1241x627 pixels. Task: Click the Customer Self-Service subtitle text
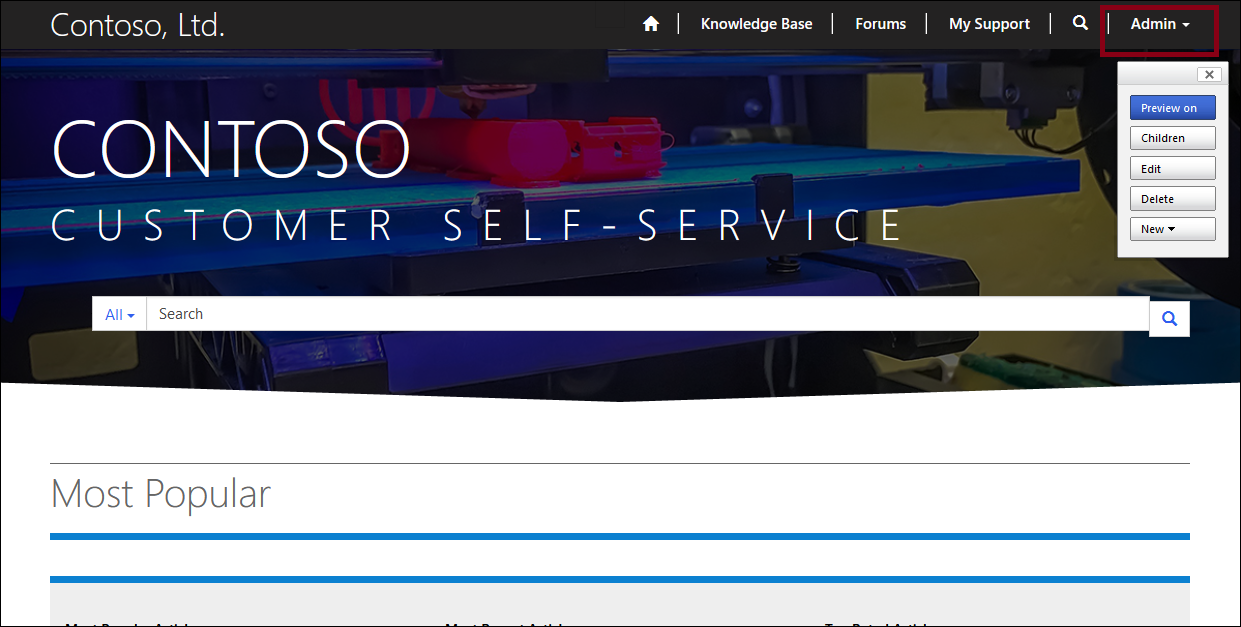click(477, 226)
